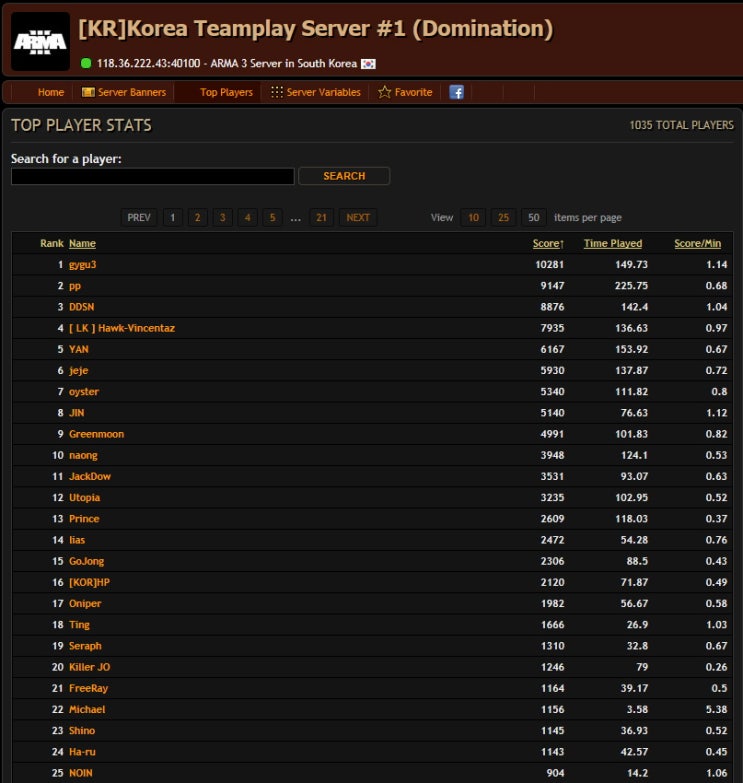Click the NEXT pagination button
Image resolution: width=743 pixels, height=783 pixels.
pyautogui.click(x=358, y=218)
